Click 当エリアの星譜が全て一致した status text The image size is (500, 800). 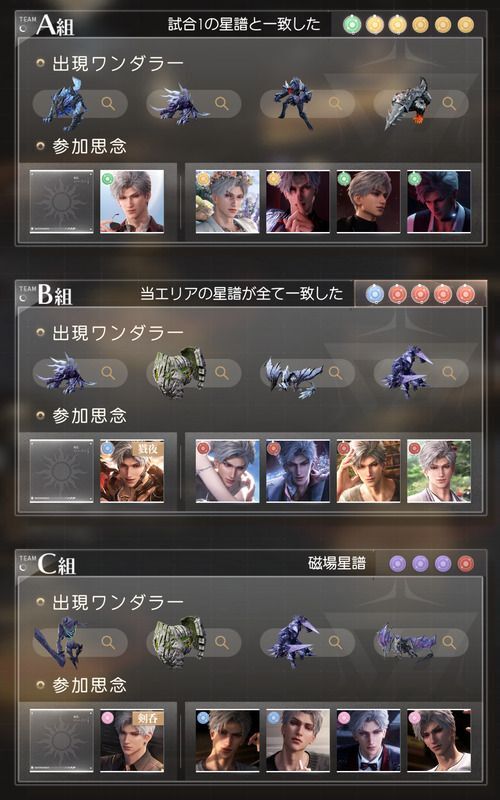point(241,294)
